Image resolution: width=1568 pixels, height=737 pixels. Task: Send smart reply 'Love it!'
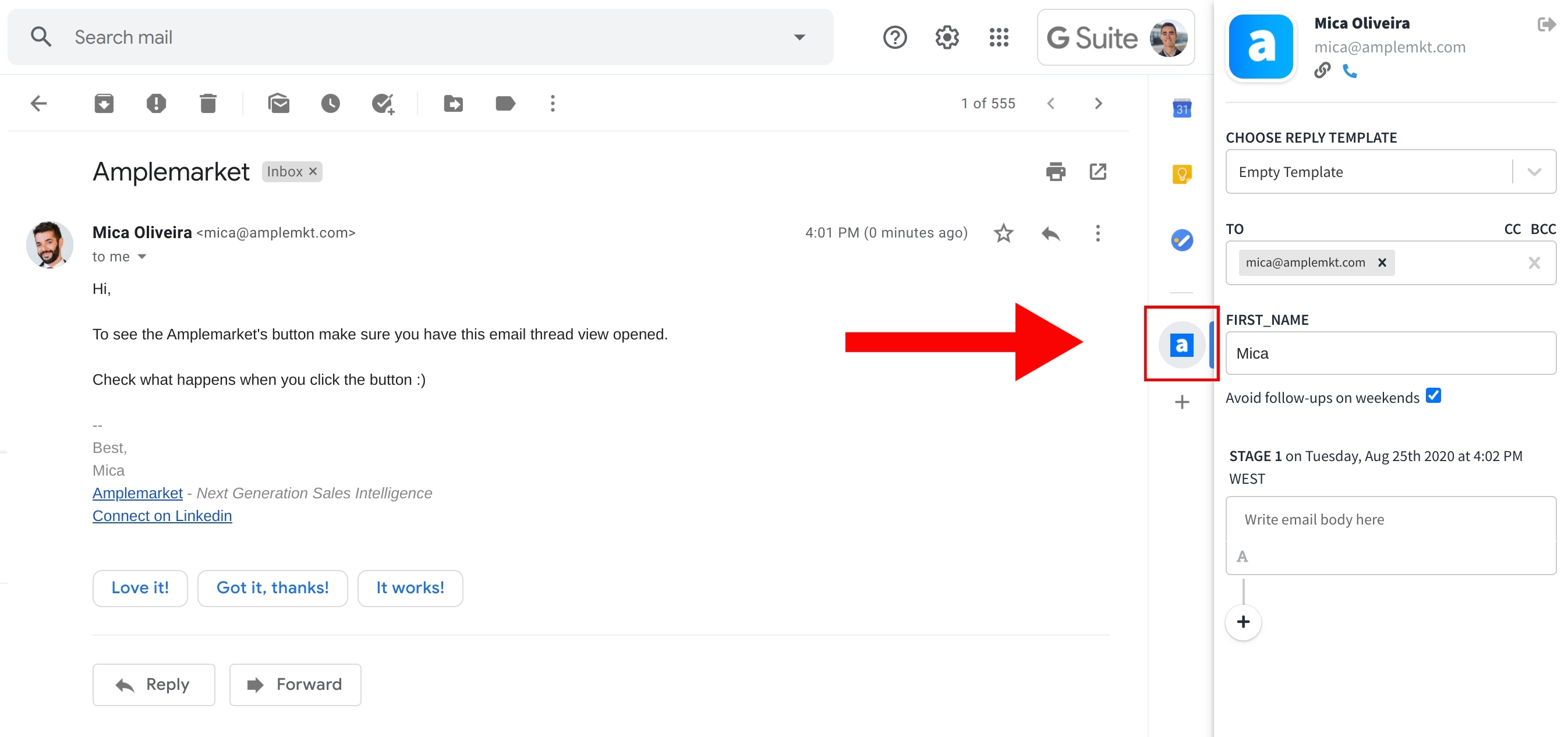[140, 588]
